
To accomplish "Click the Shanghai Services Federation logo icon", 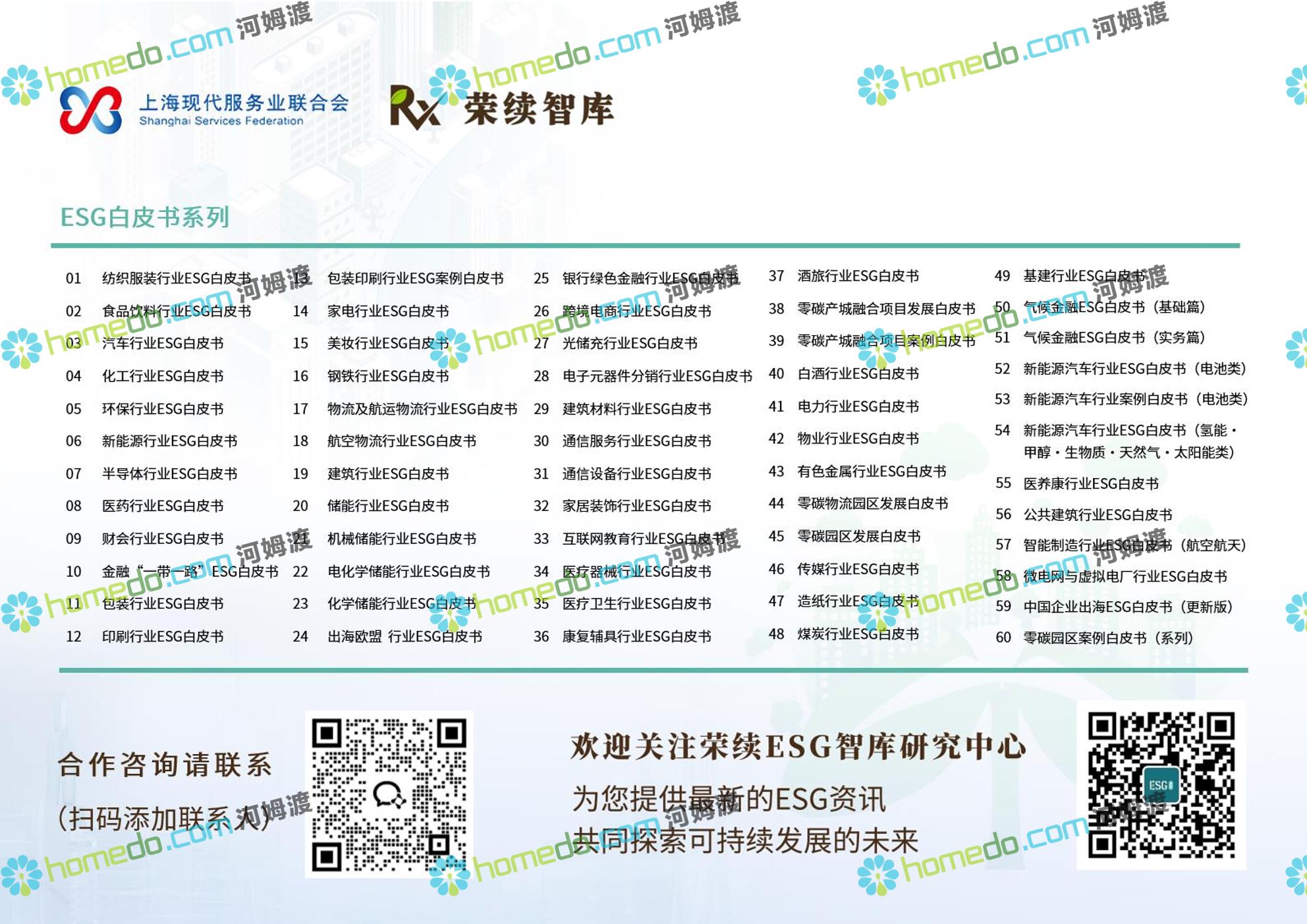I will click(x=91, y=110).
